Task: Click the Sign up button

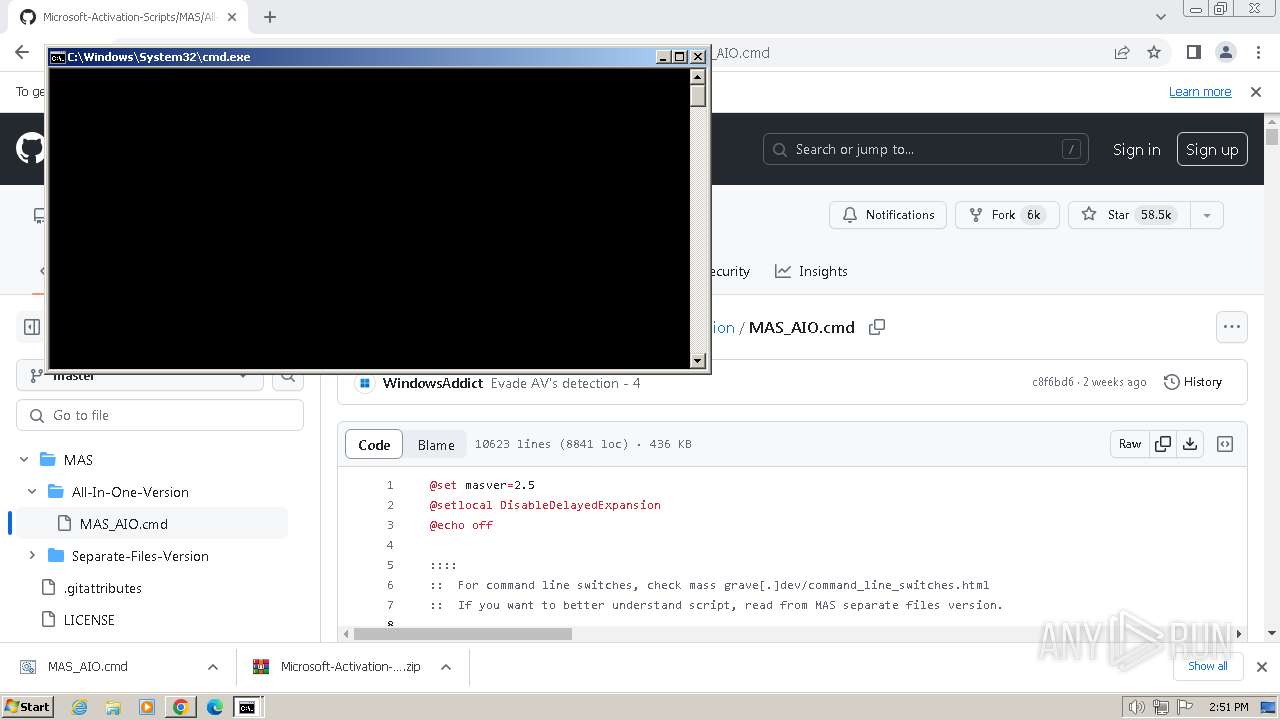Action: pos(1212,149)
